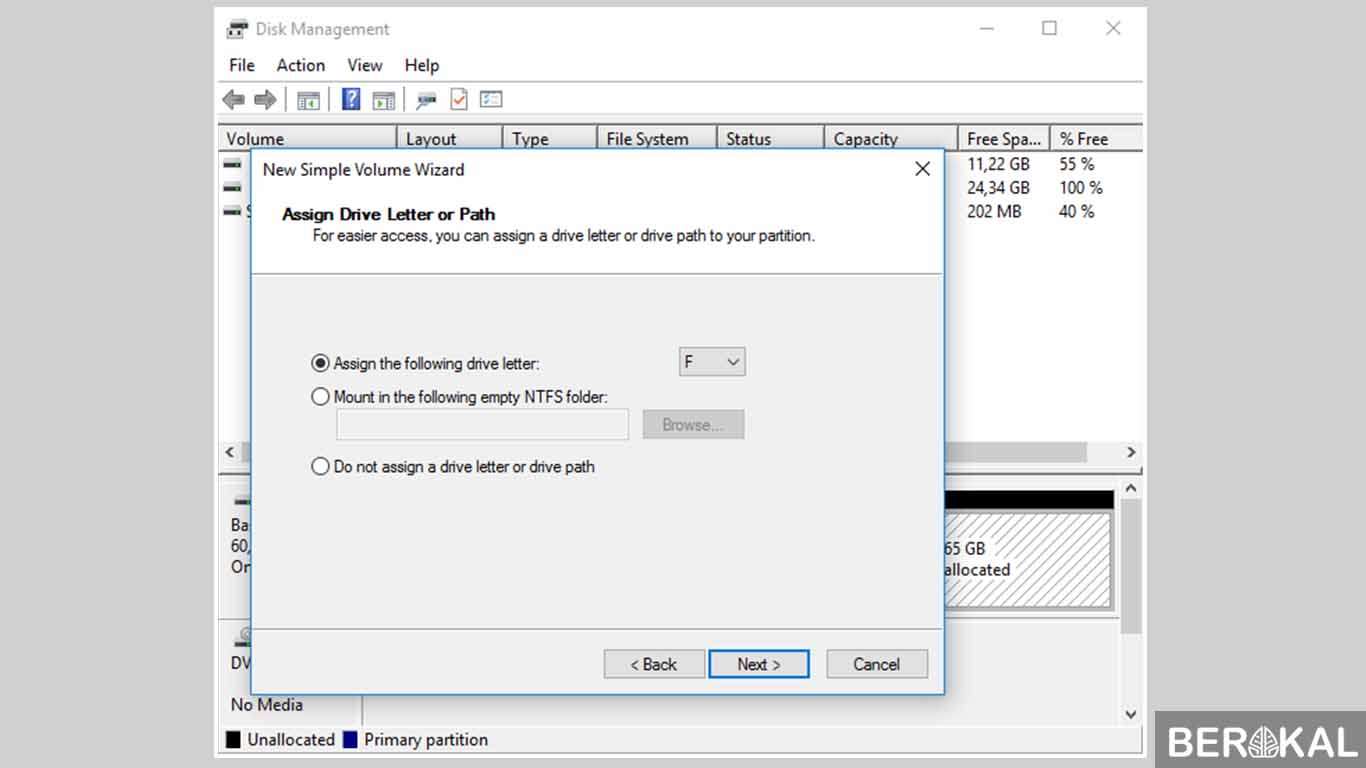This screenshot has height=768, width=1366.
Task: Click the Primary partition legend entry
Action: (x=416, y=740)
